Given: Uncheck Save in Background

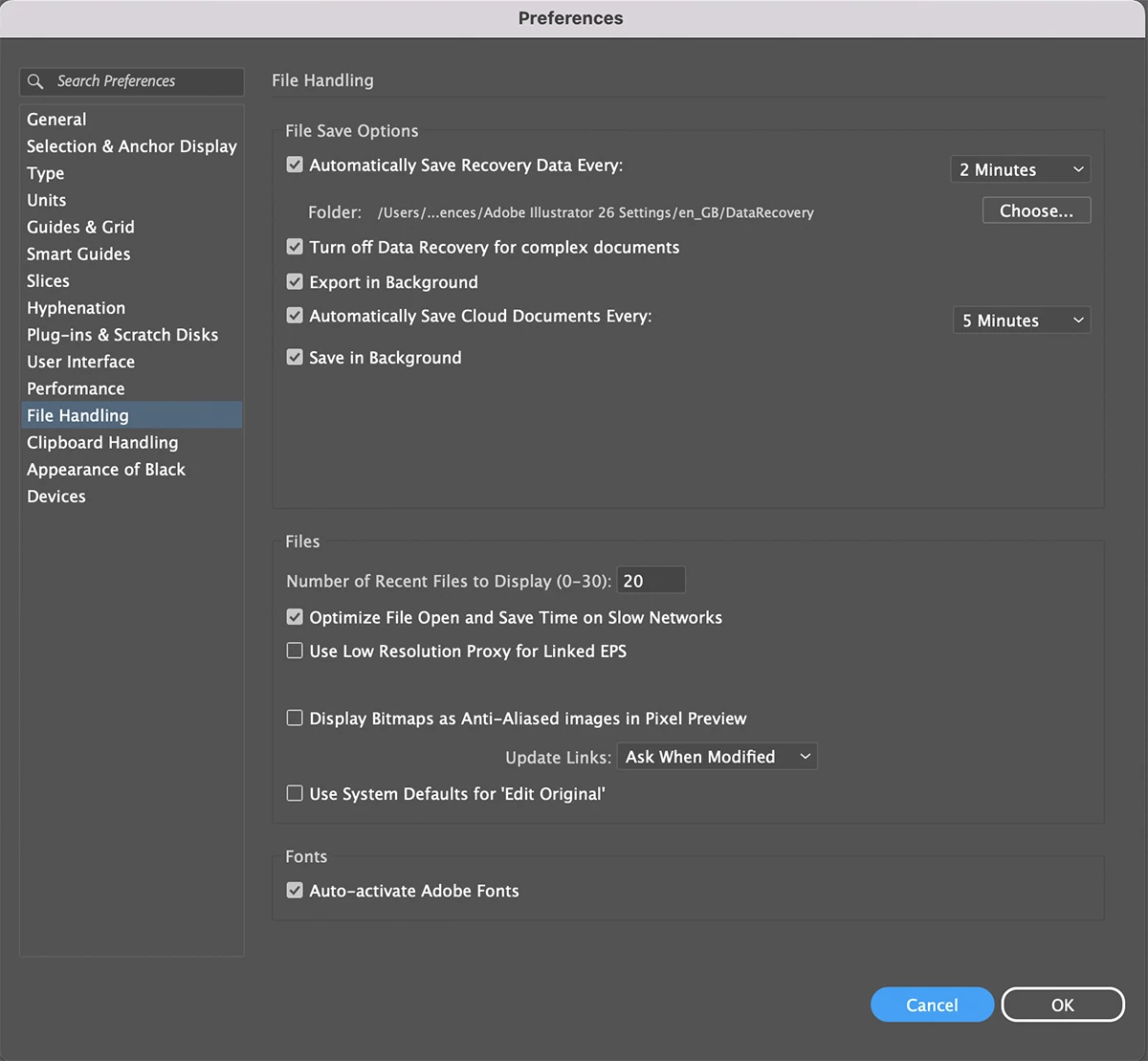Looking at the screenshot, I should point(295,357).
